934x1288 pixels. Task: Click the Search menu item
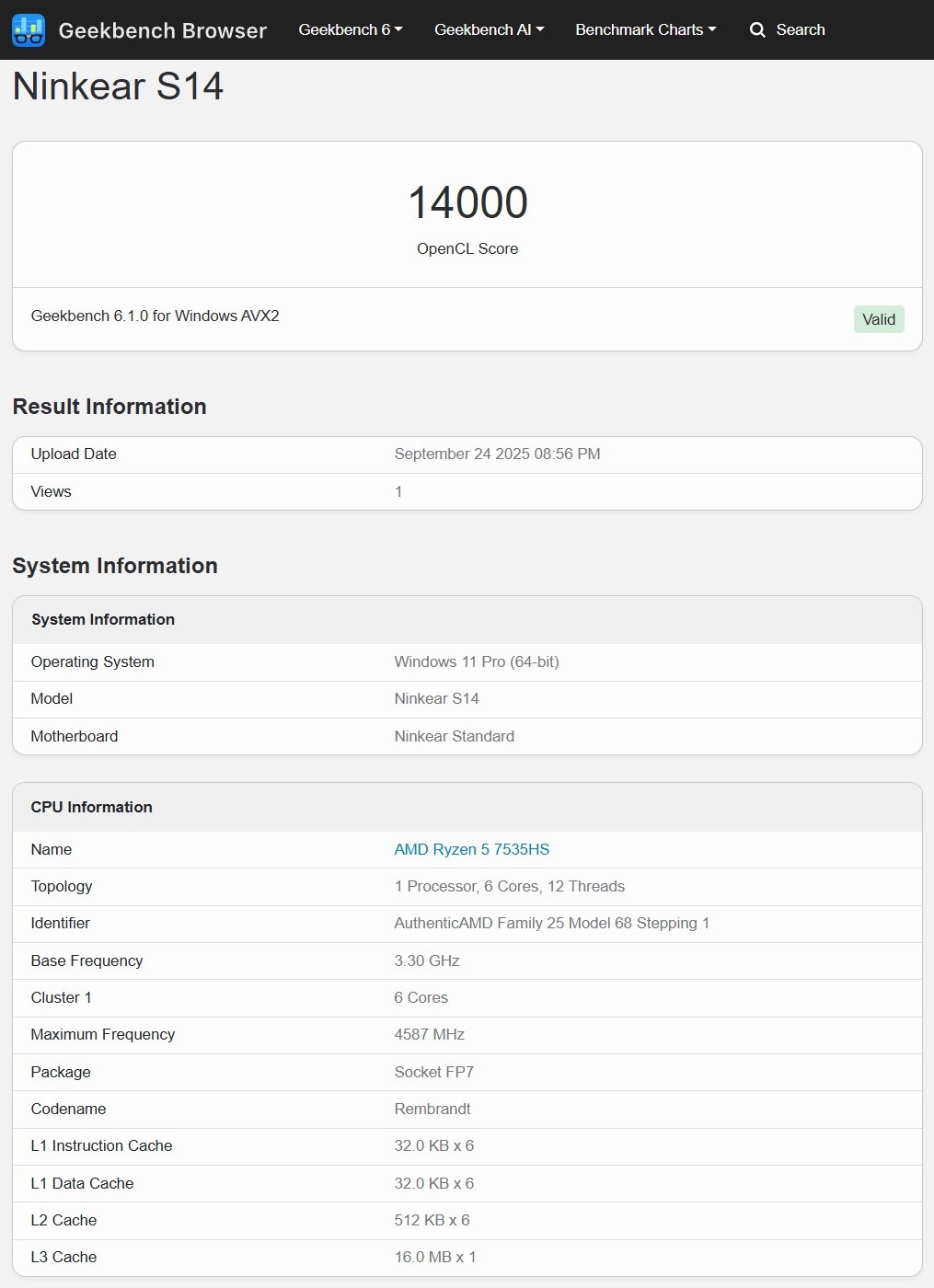click(788, 29)
